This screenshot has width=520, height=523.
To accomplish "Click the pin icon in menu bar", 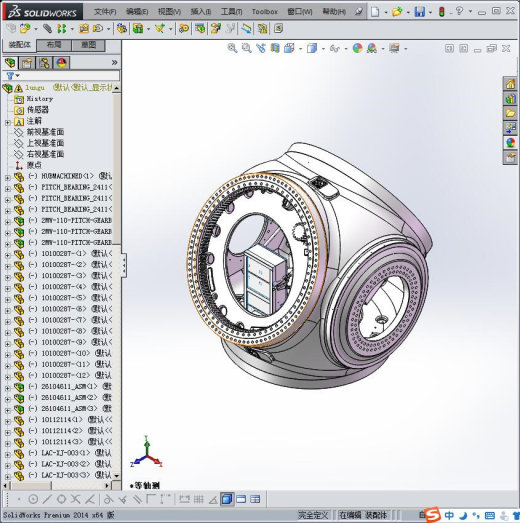I will click(x=358, y=12).
